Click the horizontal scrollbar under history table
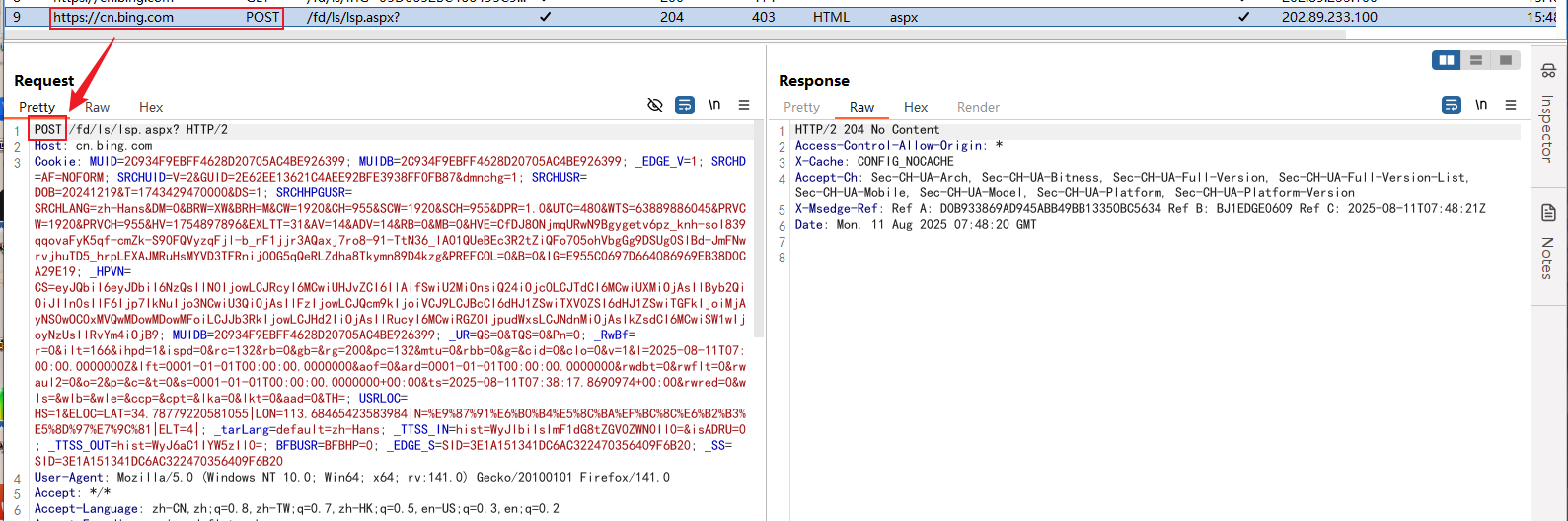The width and height of the screenshot is (1568, 521). (675, 35)
